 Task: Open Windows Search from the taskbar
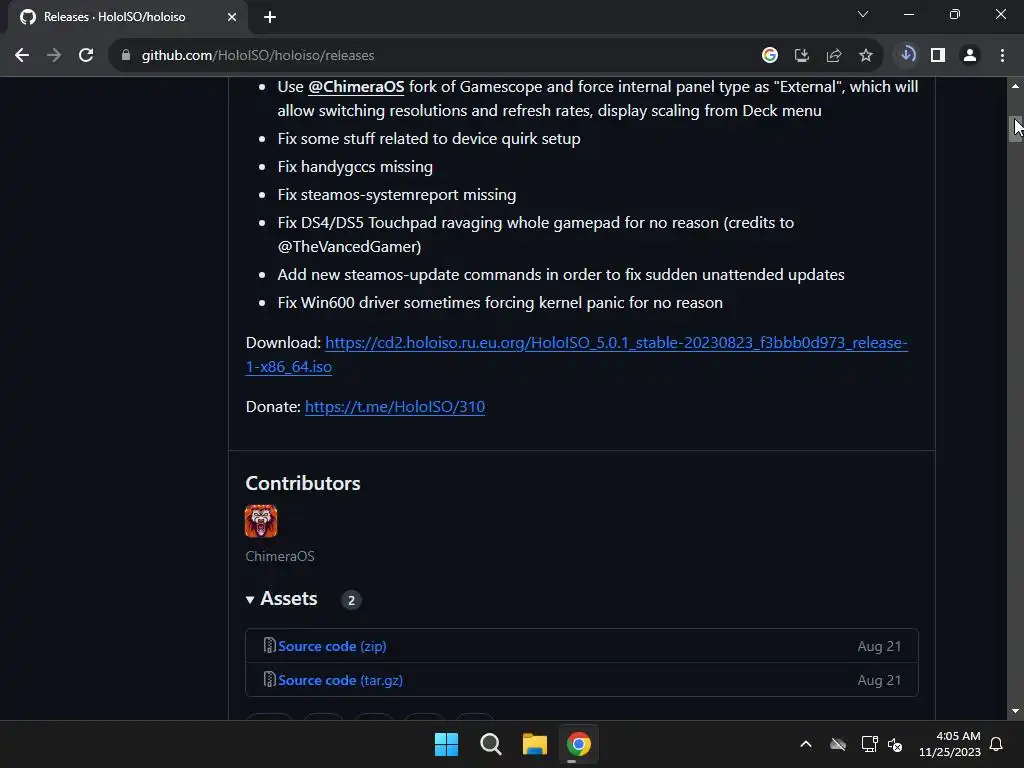coord(490,744)
